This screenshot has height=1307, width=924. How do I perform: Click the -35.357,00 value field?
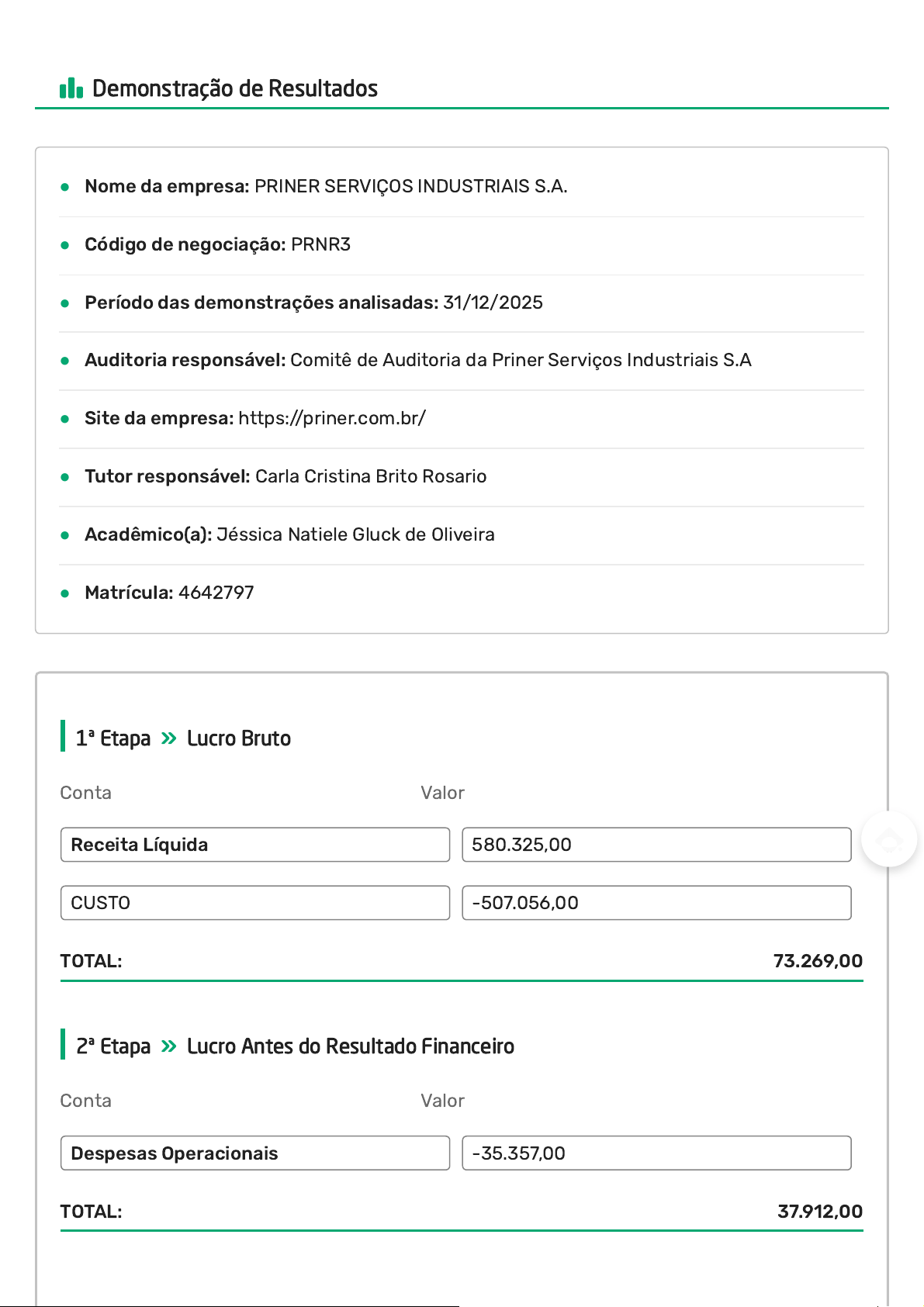[x=656, y=1153]
